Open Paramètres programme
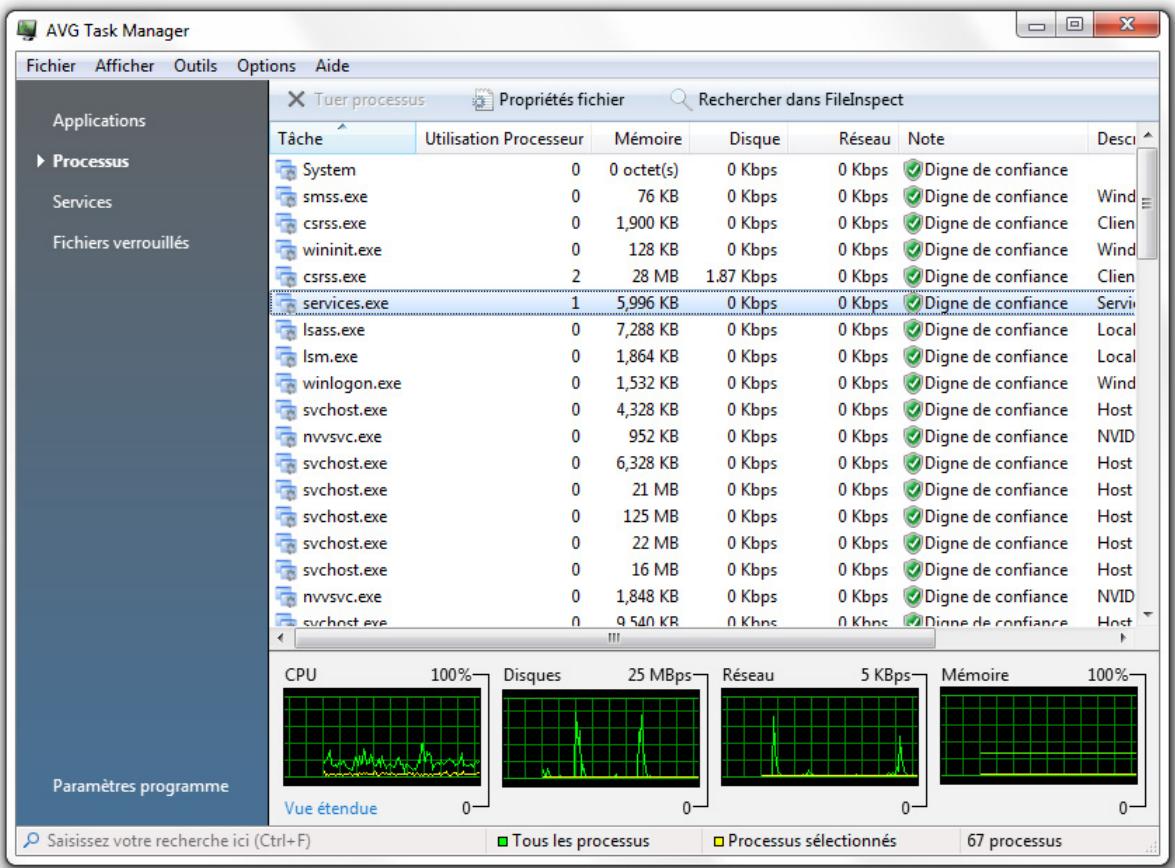 coord(140,786)
